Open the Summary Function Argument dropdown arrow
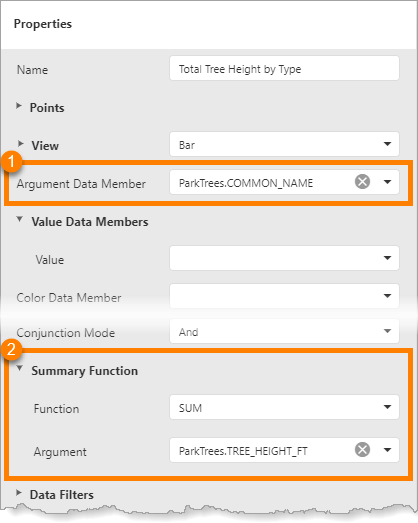 387,450
